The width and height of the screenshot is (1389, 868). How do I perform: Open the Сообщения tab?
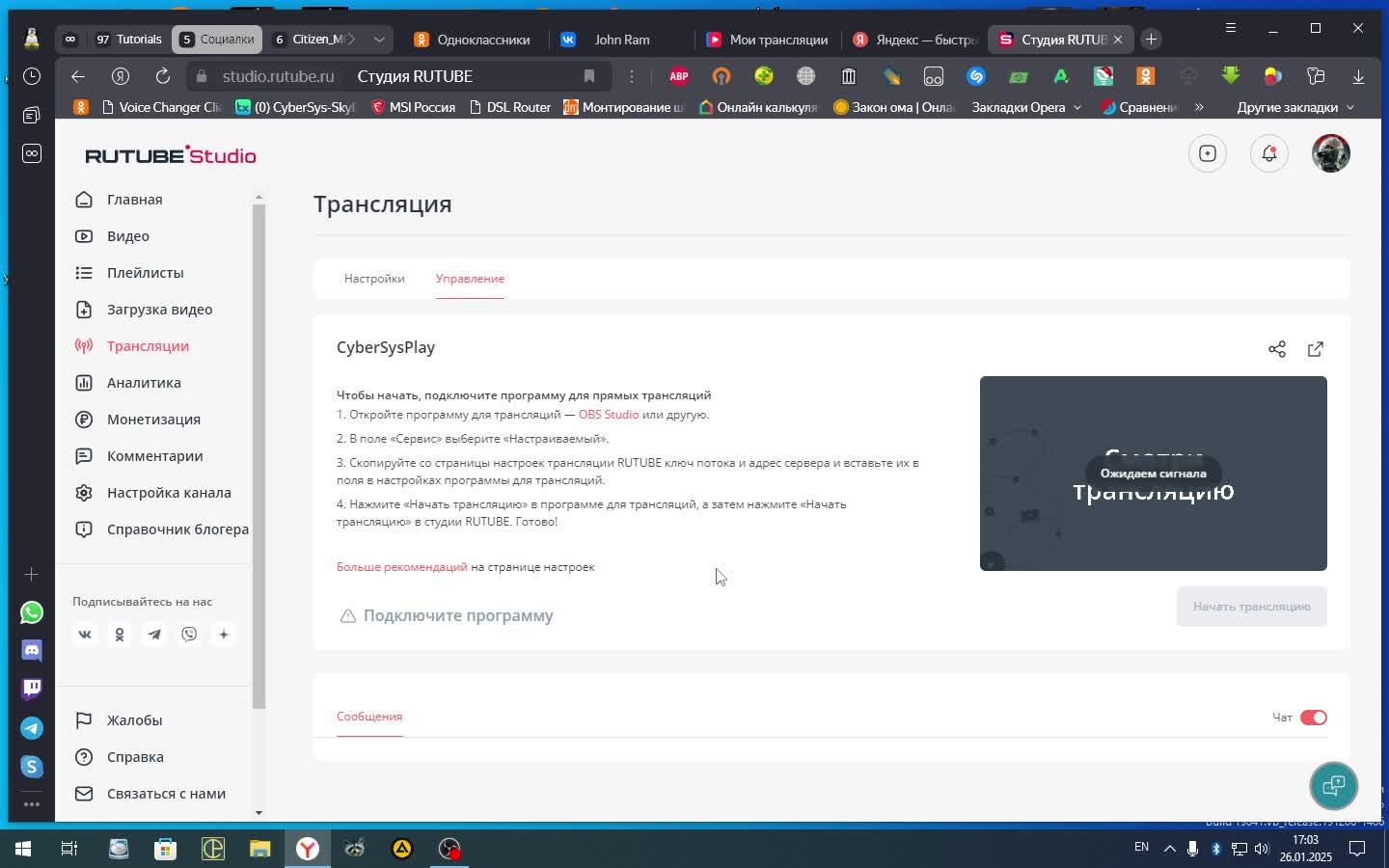tap(369, 717)
